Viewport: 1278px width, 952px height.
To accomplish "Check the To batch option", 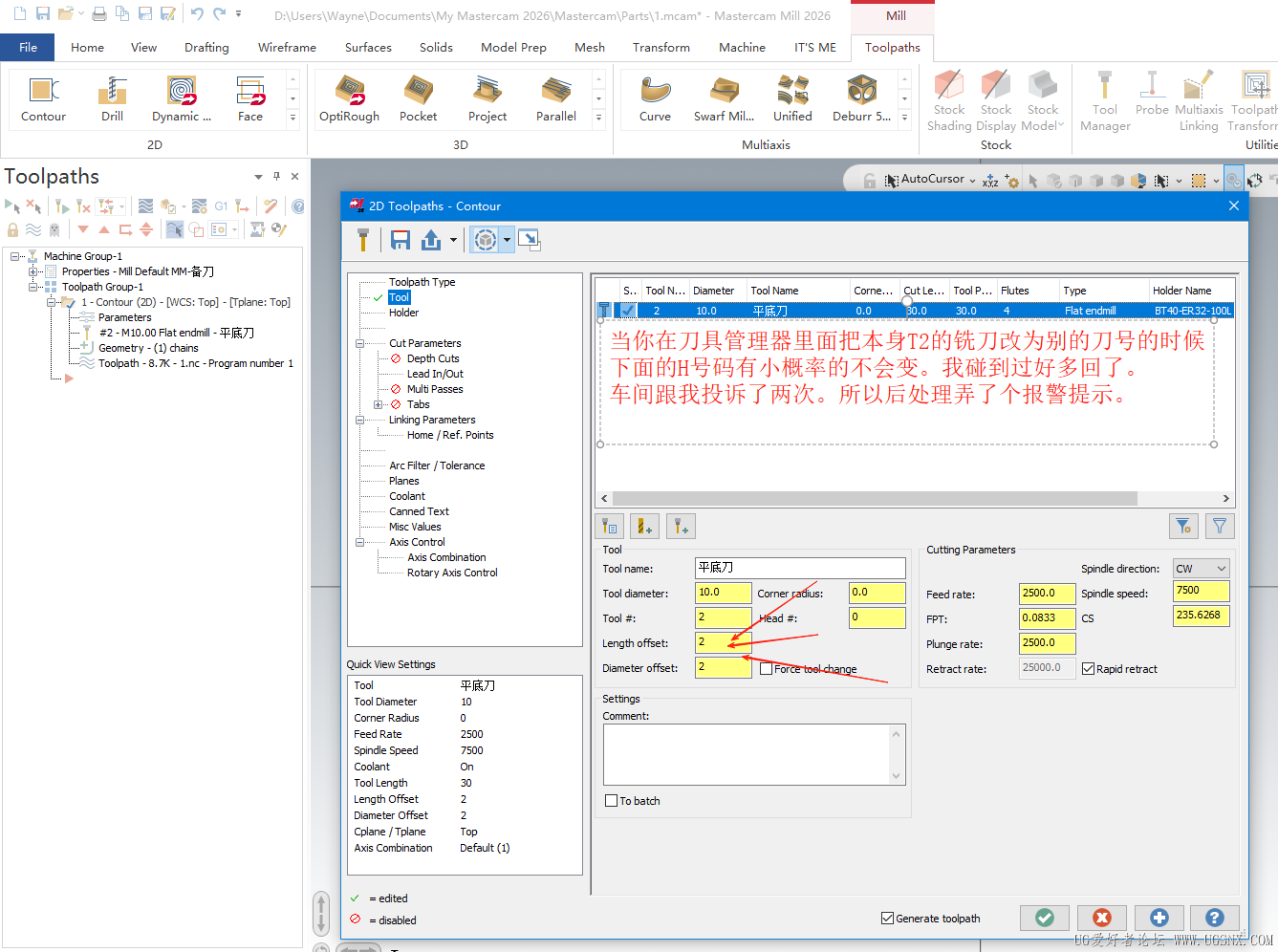I will tap(611, 801).
